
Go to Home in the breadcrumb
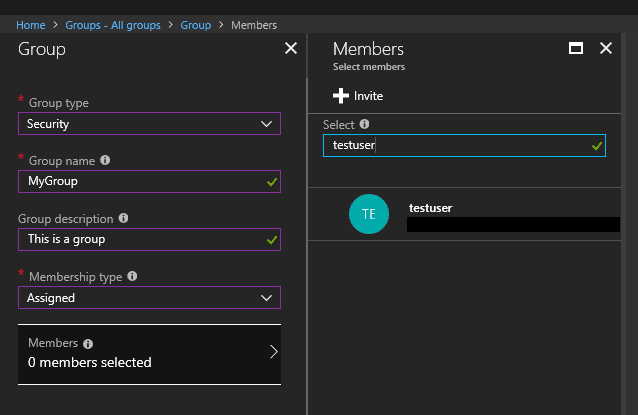[30, 25]
